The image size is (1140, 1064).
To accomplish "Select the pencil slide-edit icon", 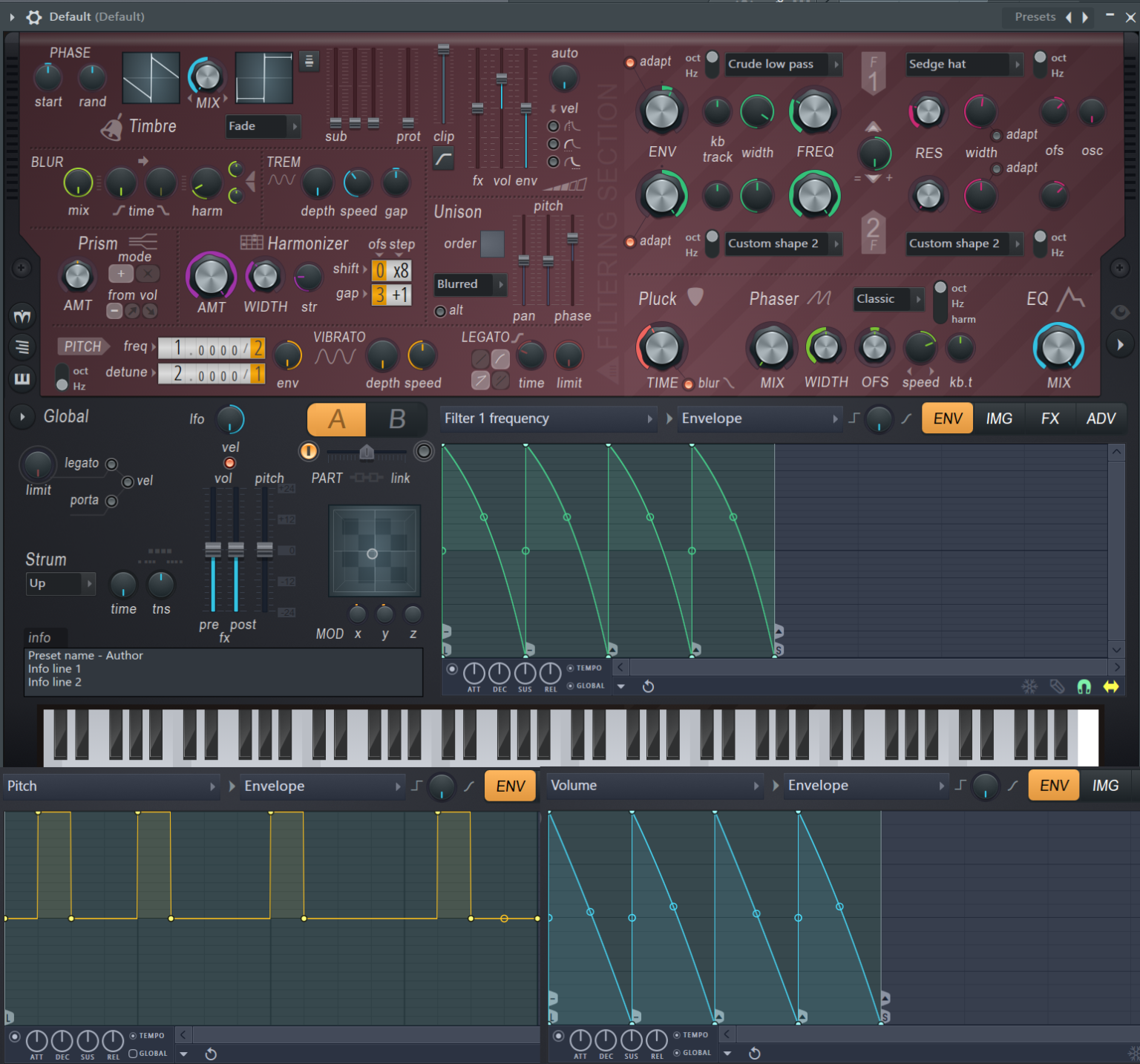I will tap(1056, 687).
